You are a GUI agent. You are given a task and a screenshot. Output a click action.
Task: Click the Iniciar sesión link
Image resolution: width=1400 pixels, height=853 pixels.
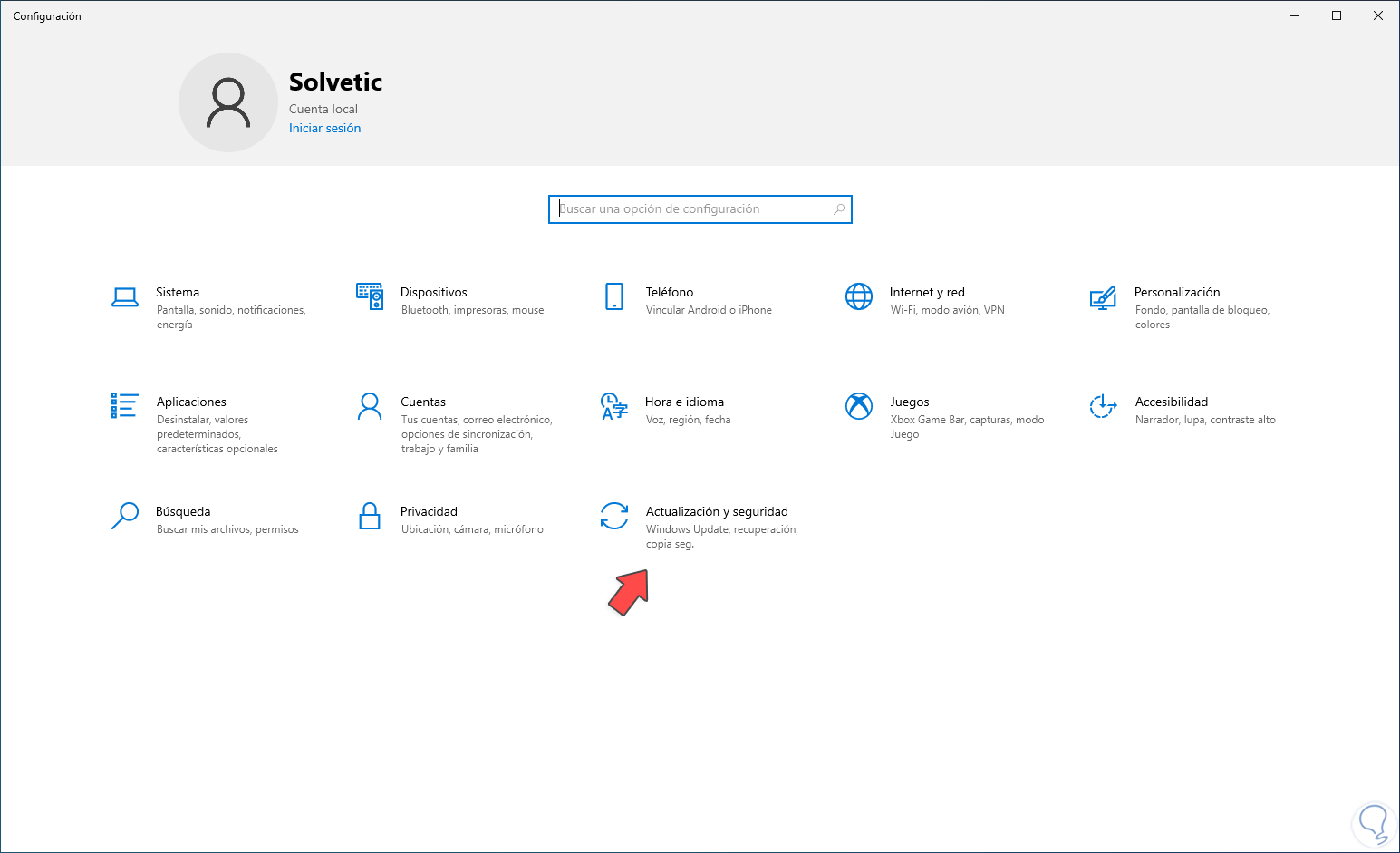click(324, 129)
